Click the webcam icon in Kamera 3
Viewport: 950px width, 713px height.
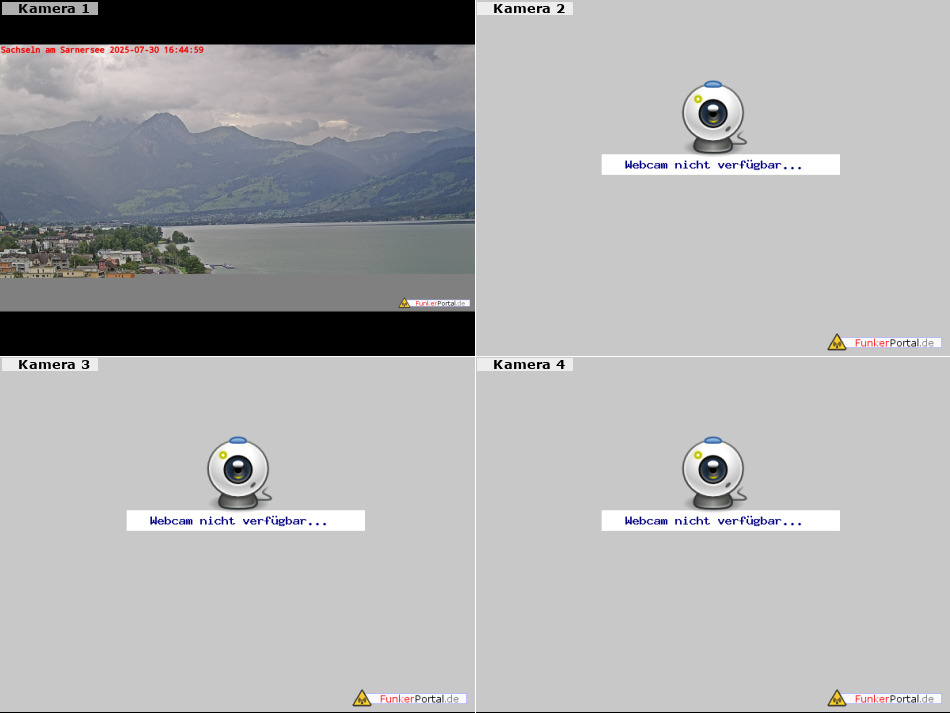pos(239,473)
